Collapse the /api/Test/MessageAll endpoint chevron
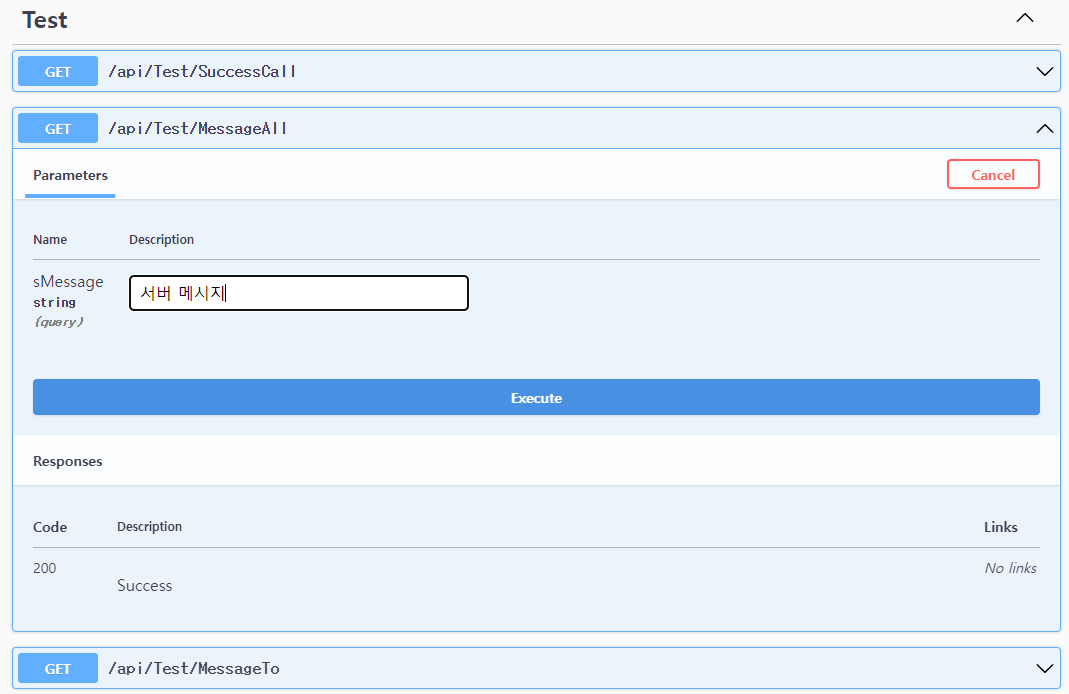 [1043, 128]
